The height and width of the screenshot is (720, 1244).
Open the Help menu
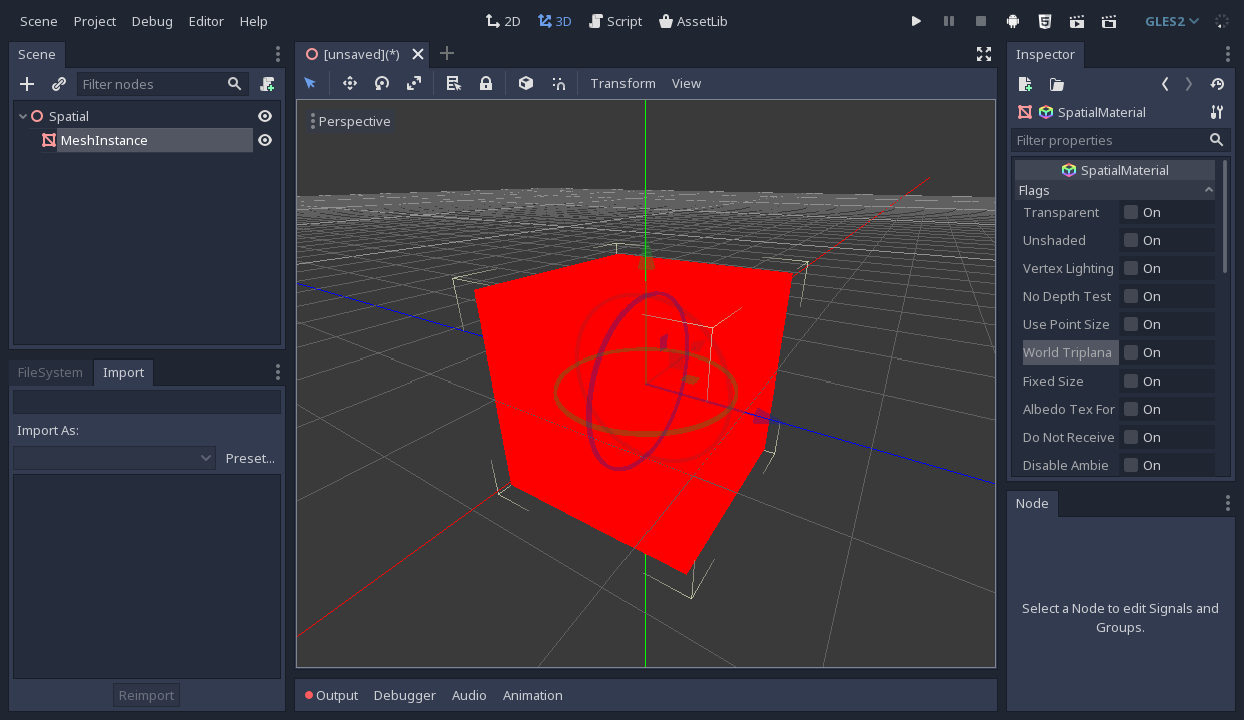pyautogui.click(x=254, y=21)
